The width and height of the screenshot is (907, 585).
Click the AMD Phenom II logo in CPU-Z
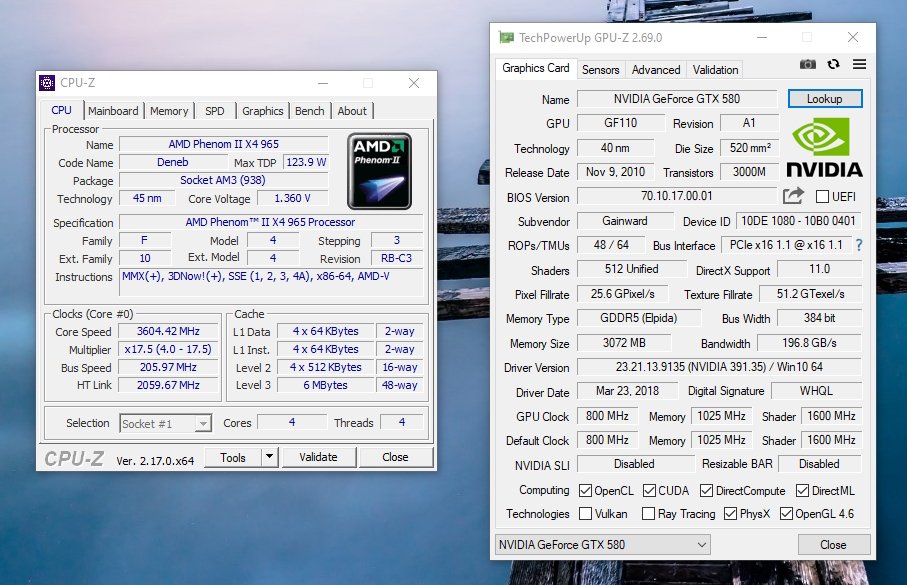(379, 171)
